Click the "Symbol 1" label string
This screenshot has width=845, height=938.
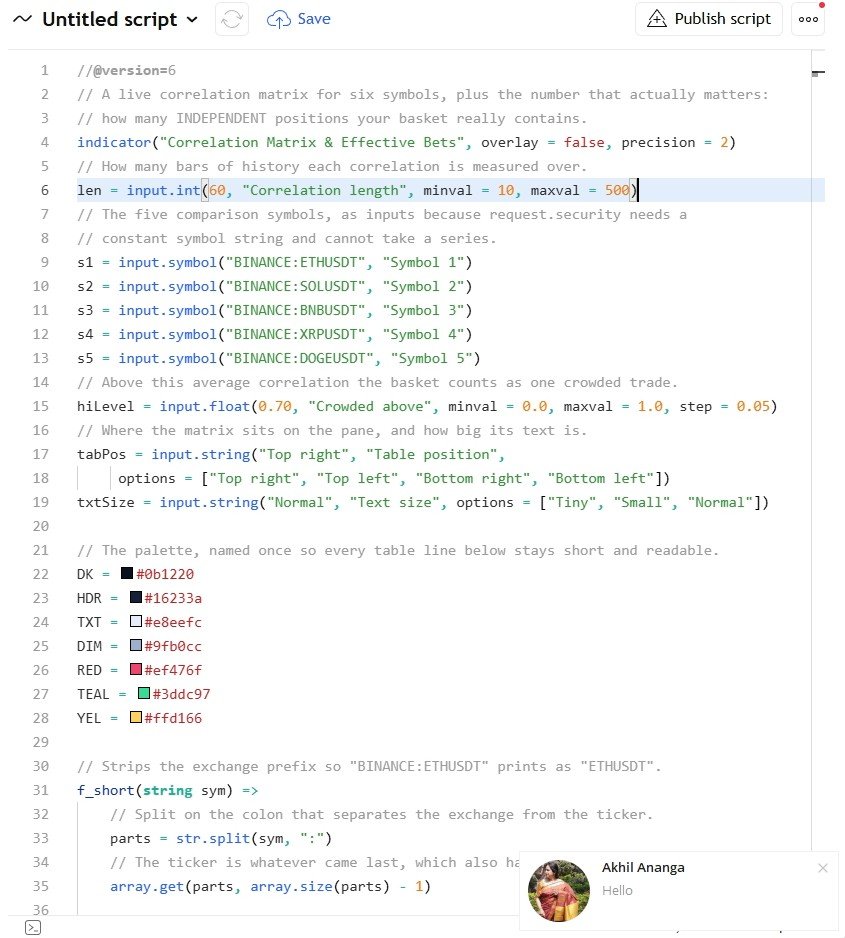click(x=423, y=263)
